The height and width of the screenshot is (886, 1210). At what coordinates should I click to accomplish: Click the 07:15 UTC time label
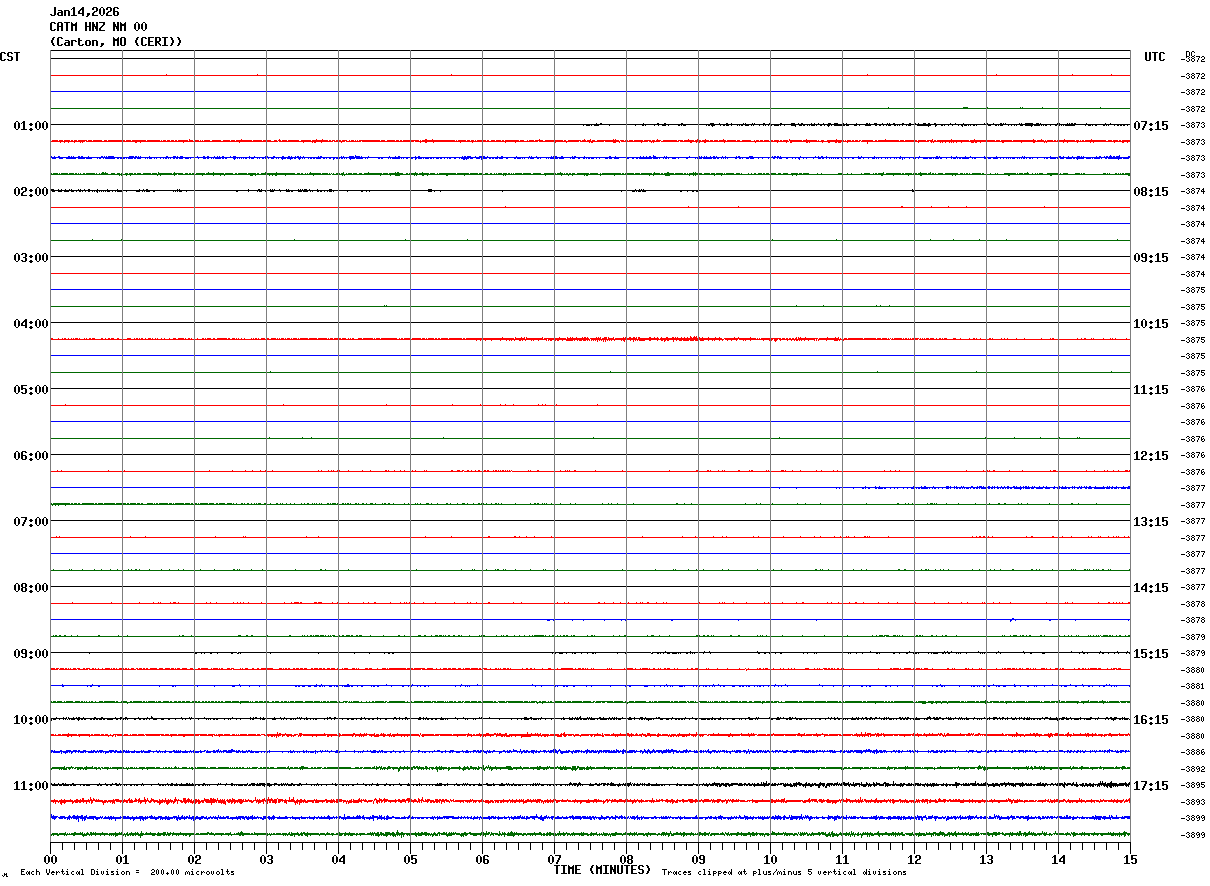tap(1150, 126)
